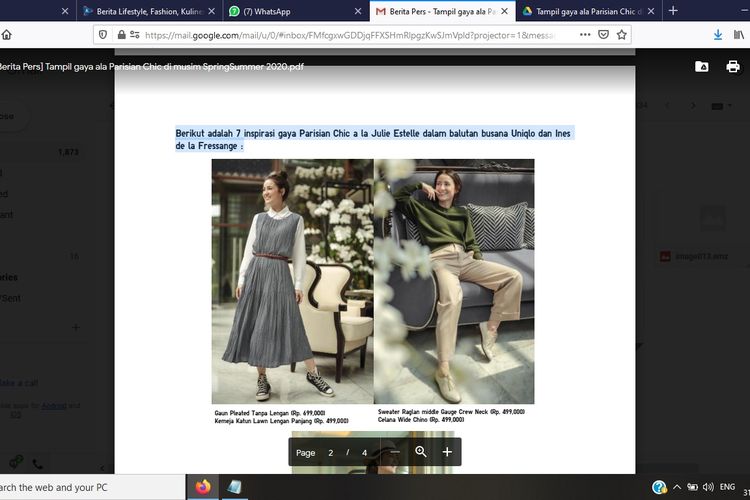Click the current page number field
Image resolution: width=750 pixels, height=500 pixels.
point(331,453)
